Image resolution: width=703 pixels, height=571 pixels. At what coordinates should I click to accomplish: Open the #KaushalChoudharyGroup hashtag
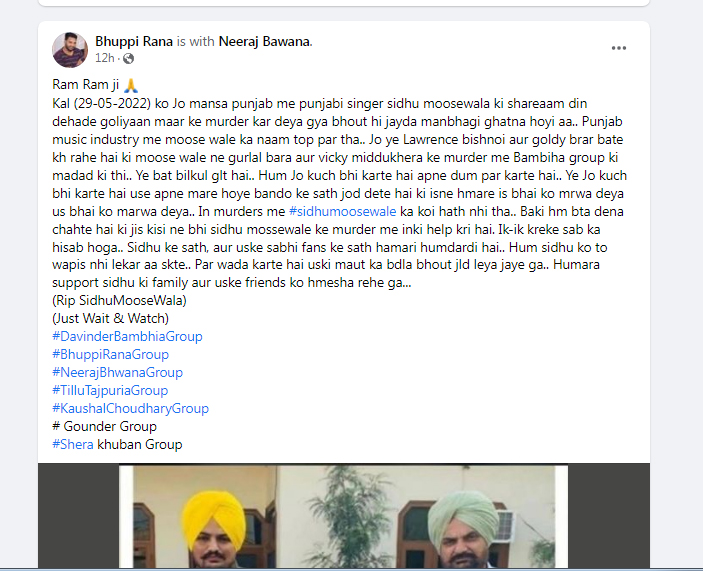(x=130, y=408)
